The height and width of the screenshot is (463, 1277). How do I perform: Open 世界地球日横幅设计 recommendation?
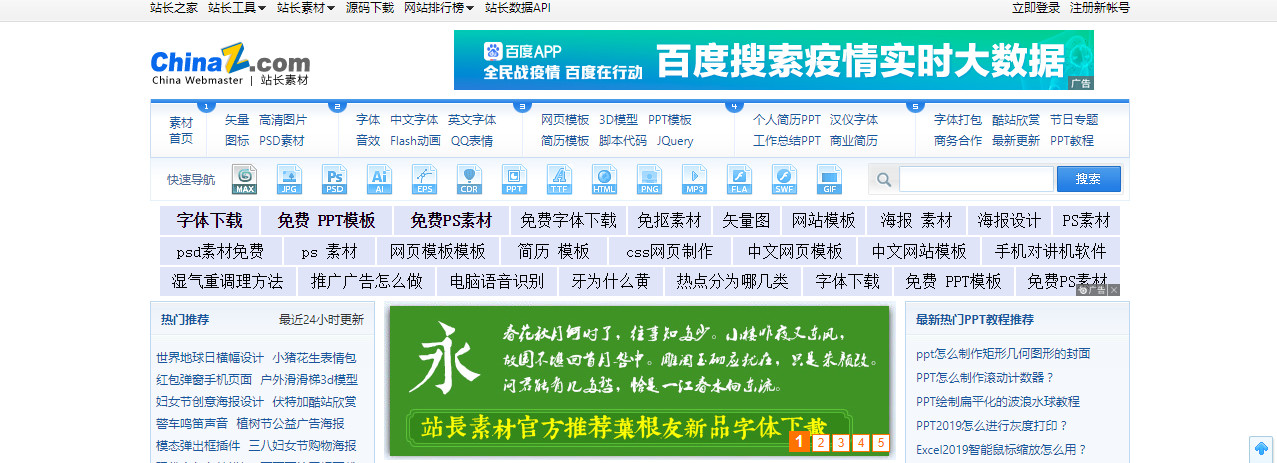point(210,358)
